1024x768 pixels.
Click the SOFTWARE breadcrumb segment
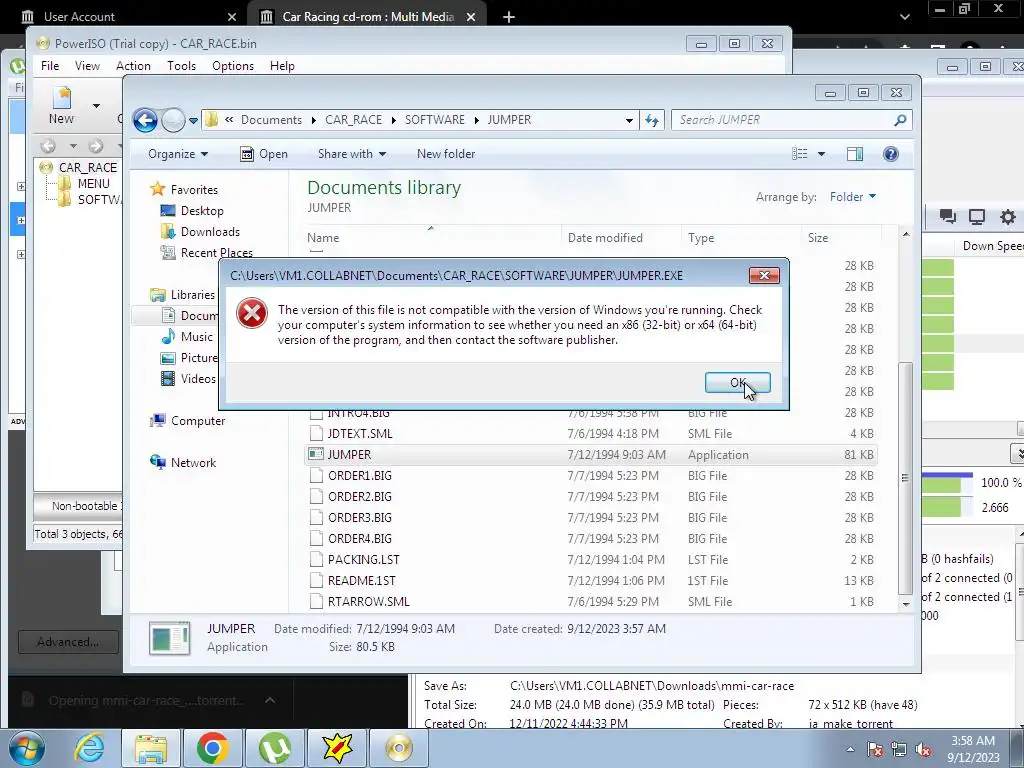[x=434, y=120]
